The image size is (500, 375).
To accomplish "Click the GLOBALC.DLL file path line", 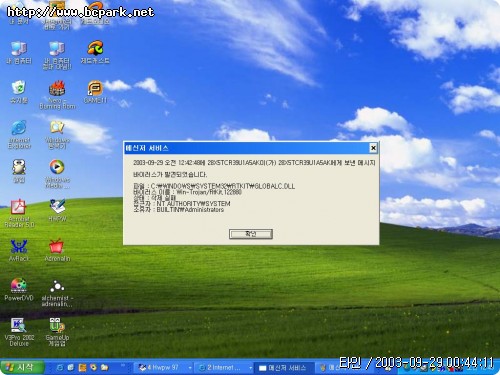I will [214, 186].
